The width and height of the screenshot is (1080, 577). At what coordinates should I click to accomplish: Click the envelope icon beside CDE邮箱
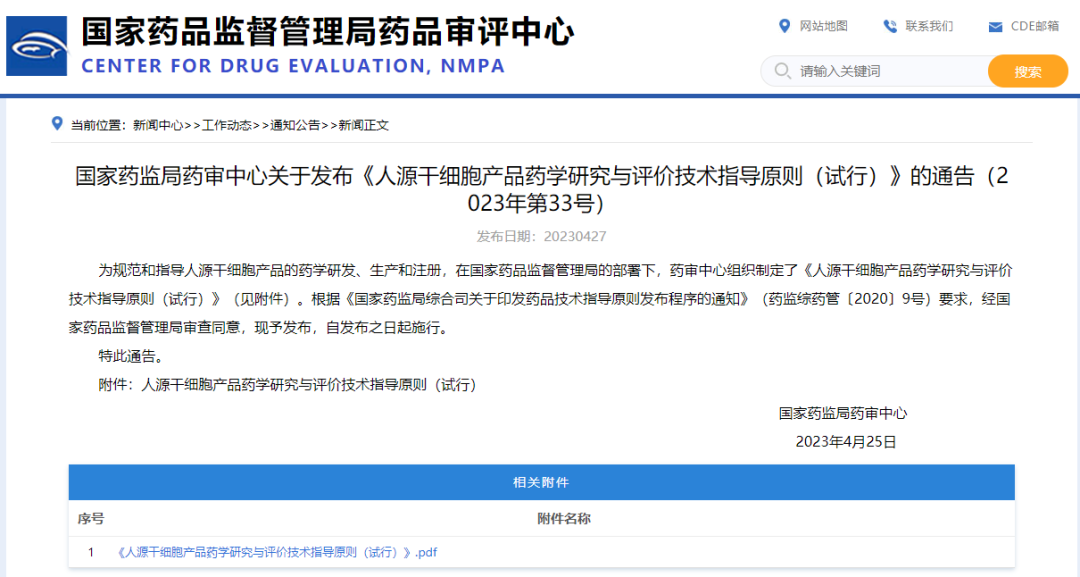[x=994, y=27]
